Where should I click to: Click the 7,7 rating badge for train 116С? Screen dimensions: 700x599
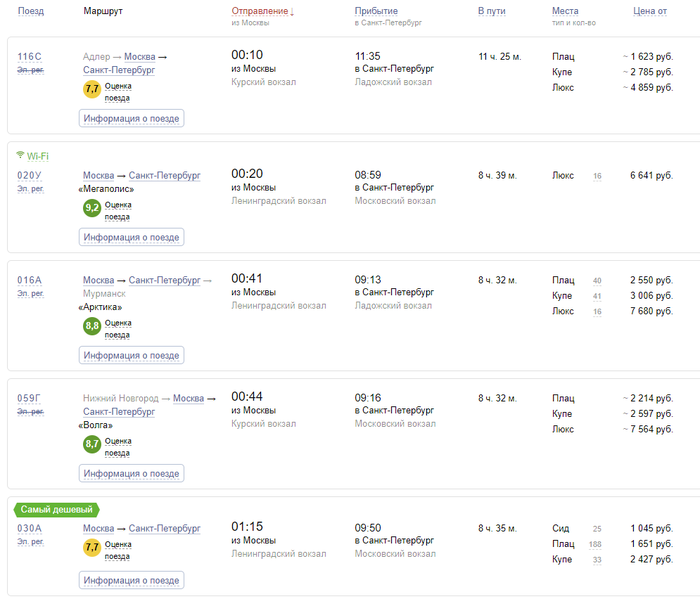coord(92,90)
